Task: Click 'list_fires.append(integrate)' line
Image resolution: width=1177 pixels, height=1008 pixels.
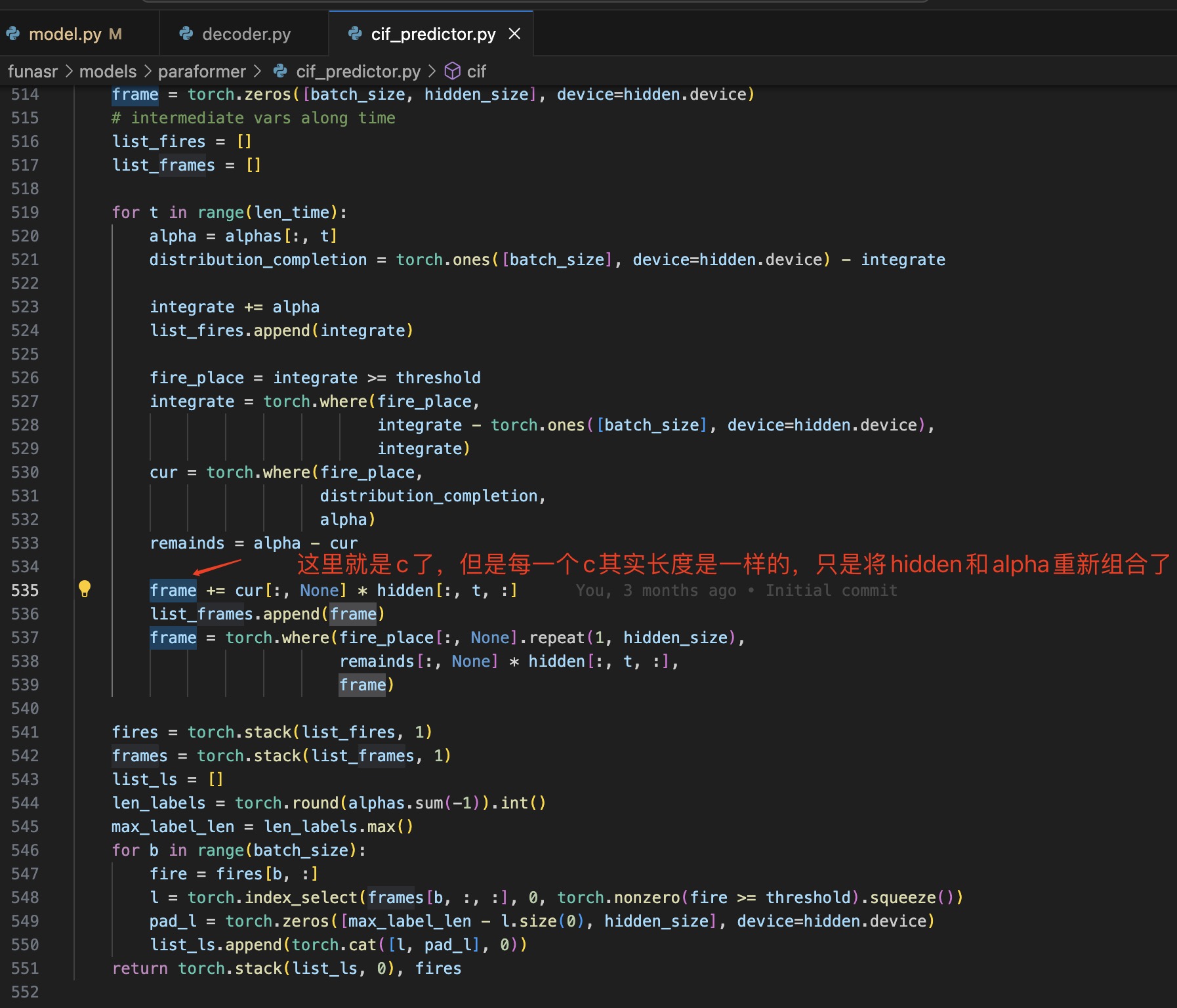Action: coord(281,331)
